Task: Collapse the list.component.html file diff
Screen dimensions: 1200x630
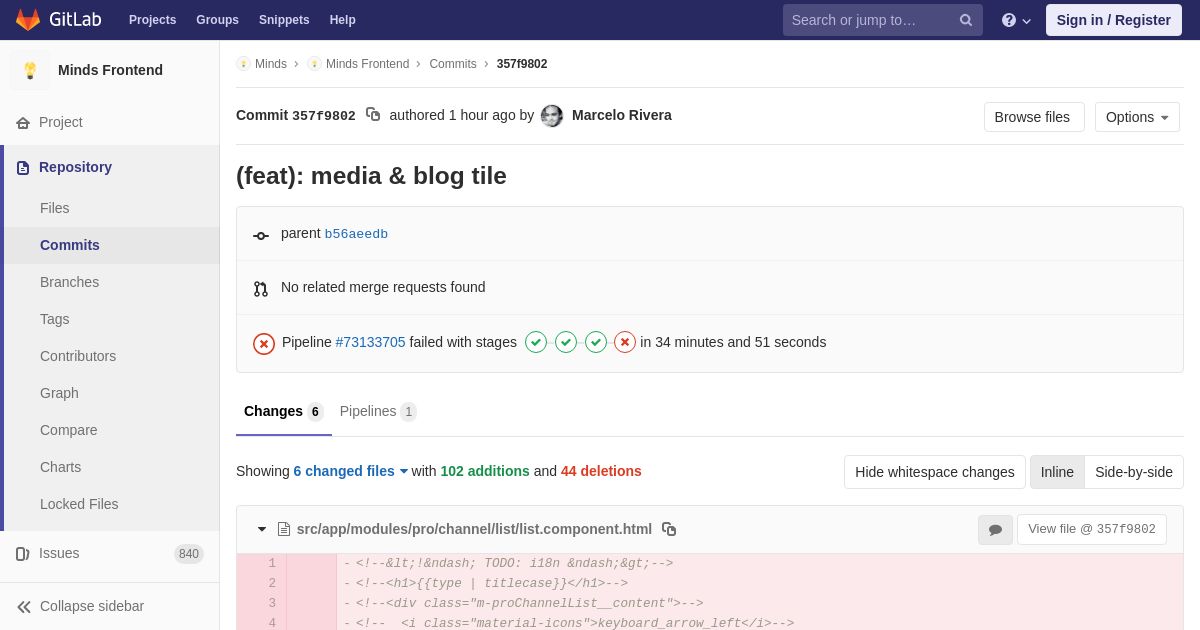Action: [262, 529]
